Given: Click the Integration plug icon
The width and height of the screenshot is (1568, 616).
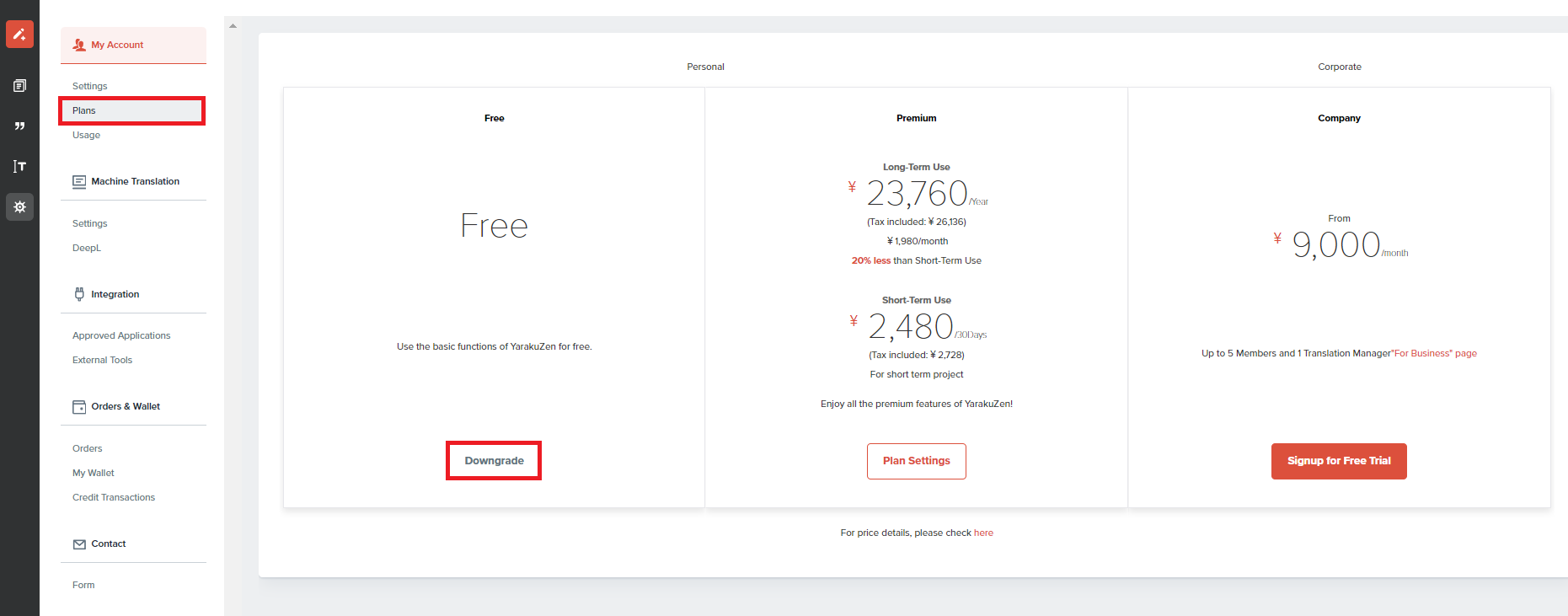Looking at the screenshot, I should 79,294.
